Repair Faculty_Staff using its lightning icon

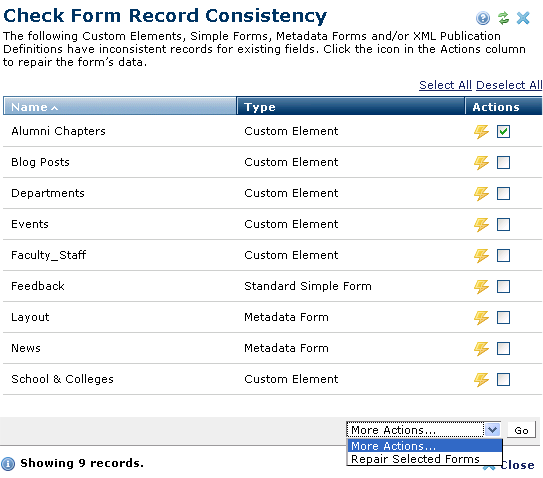(x=481, y=255)
